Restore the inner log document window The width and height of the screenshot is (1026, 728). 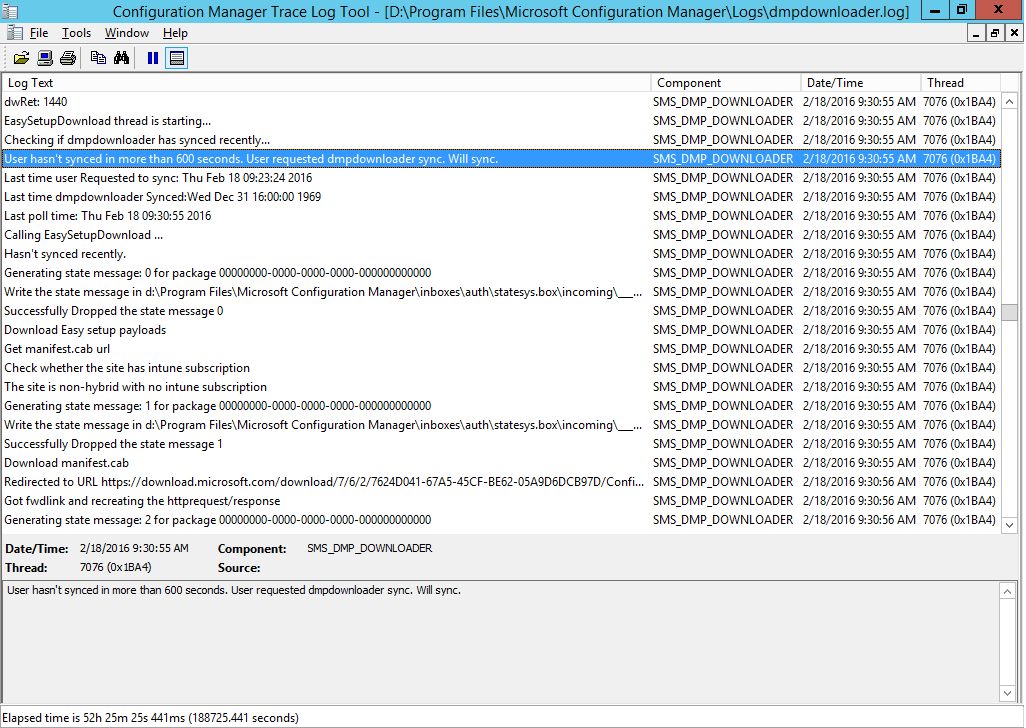[x=995, y=33]
